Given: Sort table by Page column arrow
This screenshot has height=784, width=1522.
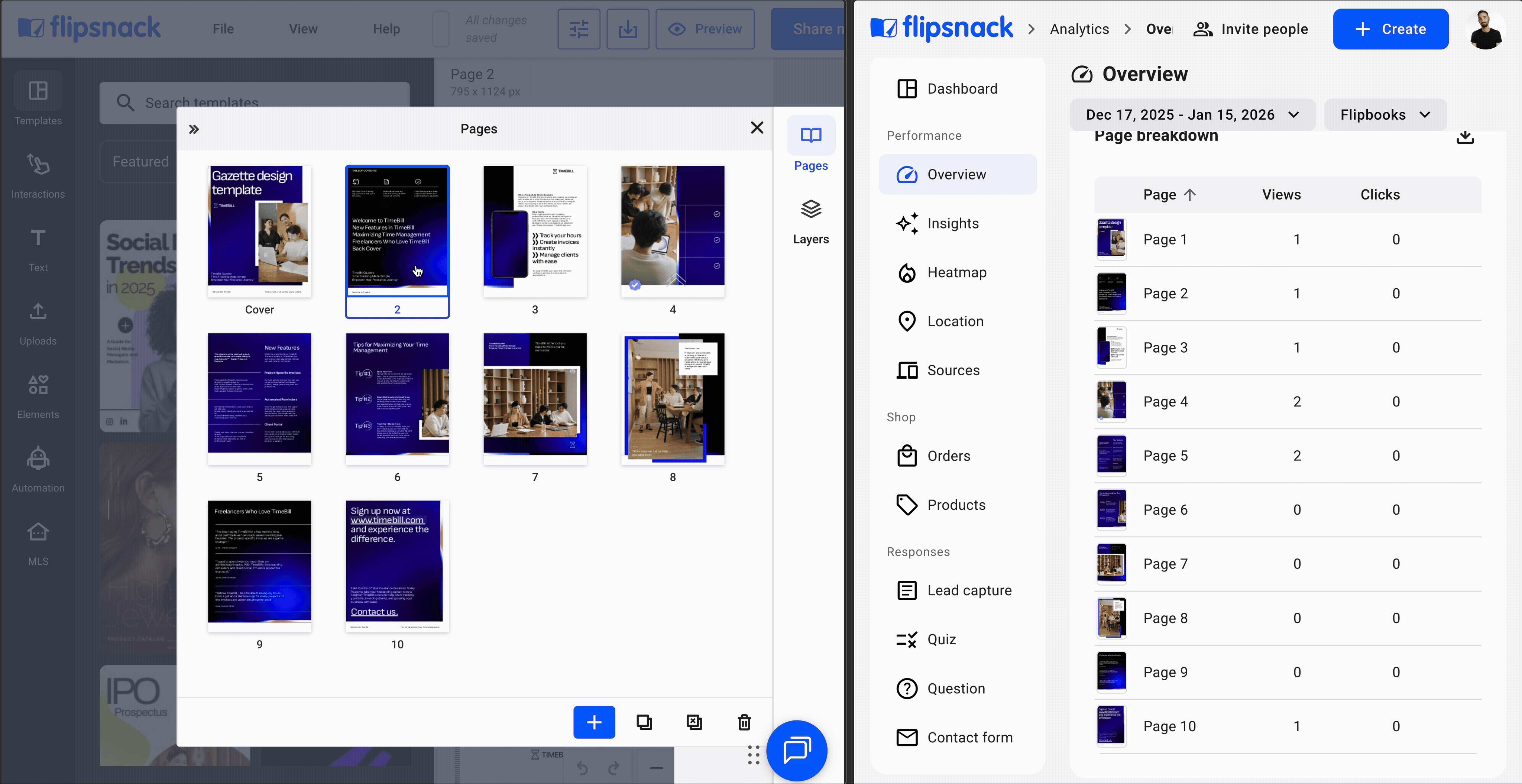Looking at the screenshot, I should 1190,194.
